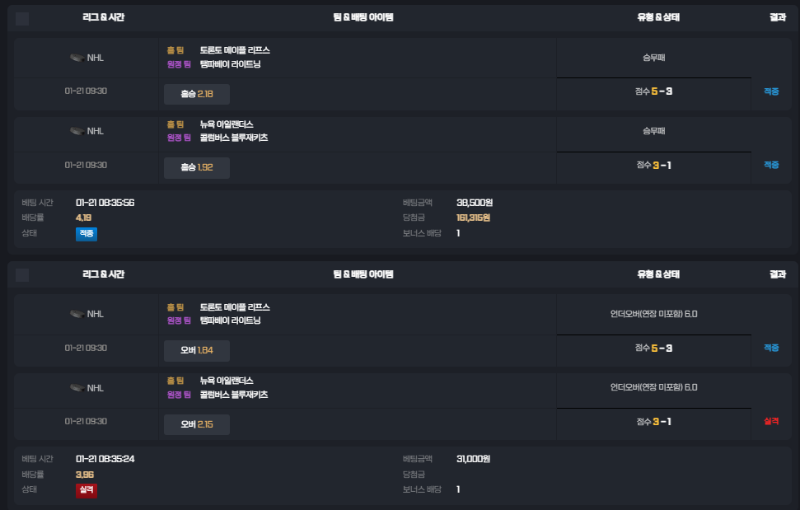The height and width of the screenshot is (510, 800).
Task: Click the 결과 column header in the first slip
Action: [778, 17]
